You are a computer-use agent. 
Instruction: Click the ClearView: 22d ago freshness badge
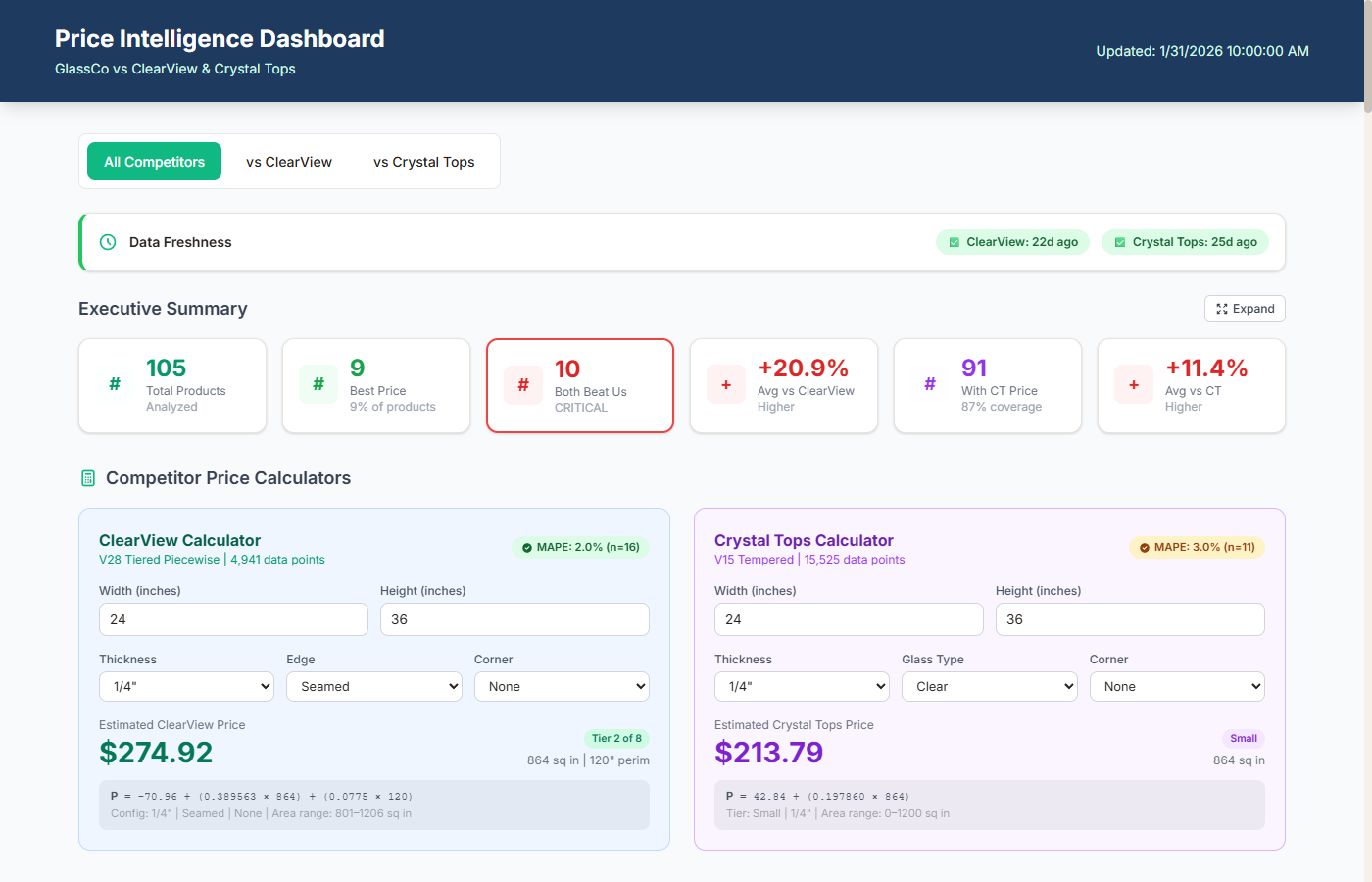[x=1012, y=241]
